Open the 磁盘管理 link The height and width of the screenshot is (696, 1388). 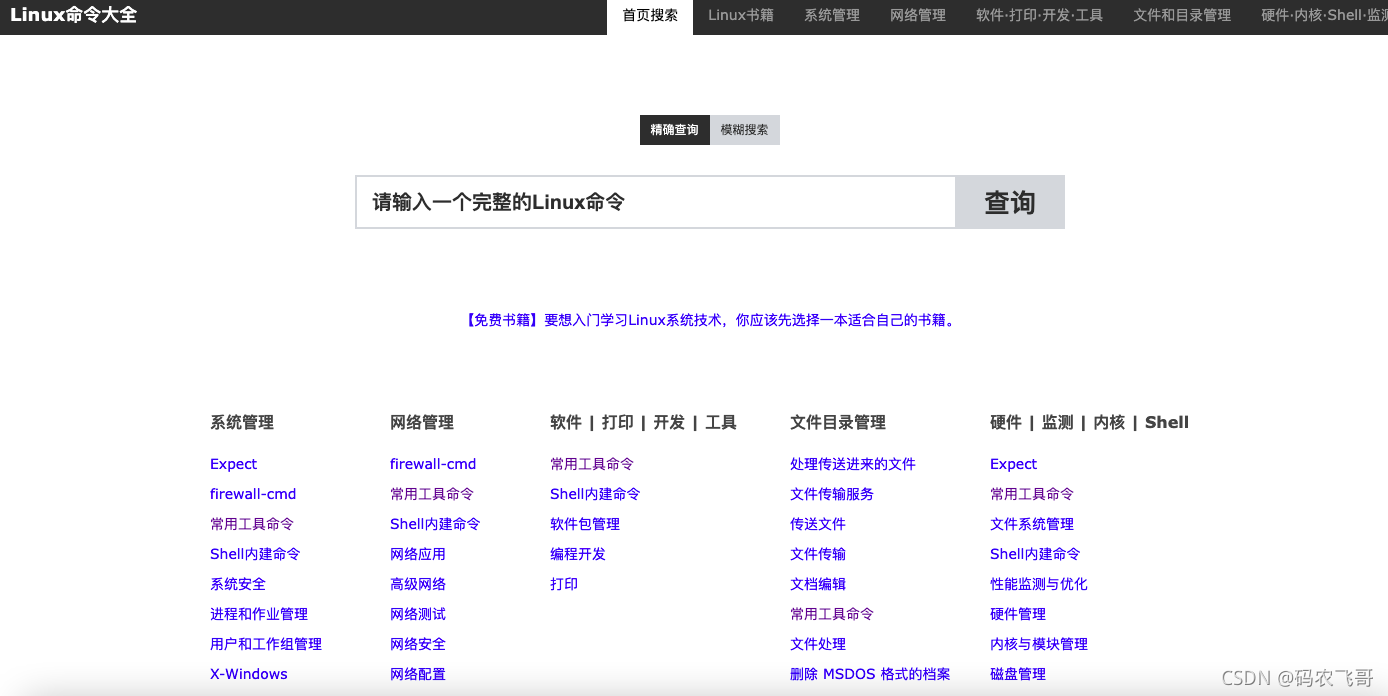click(1018, 674)
